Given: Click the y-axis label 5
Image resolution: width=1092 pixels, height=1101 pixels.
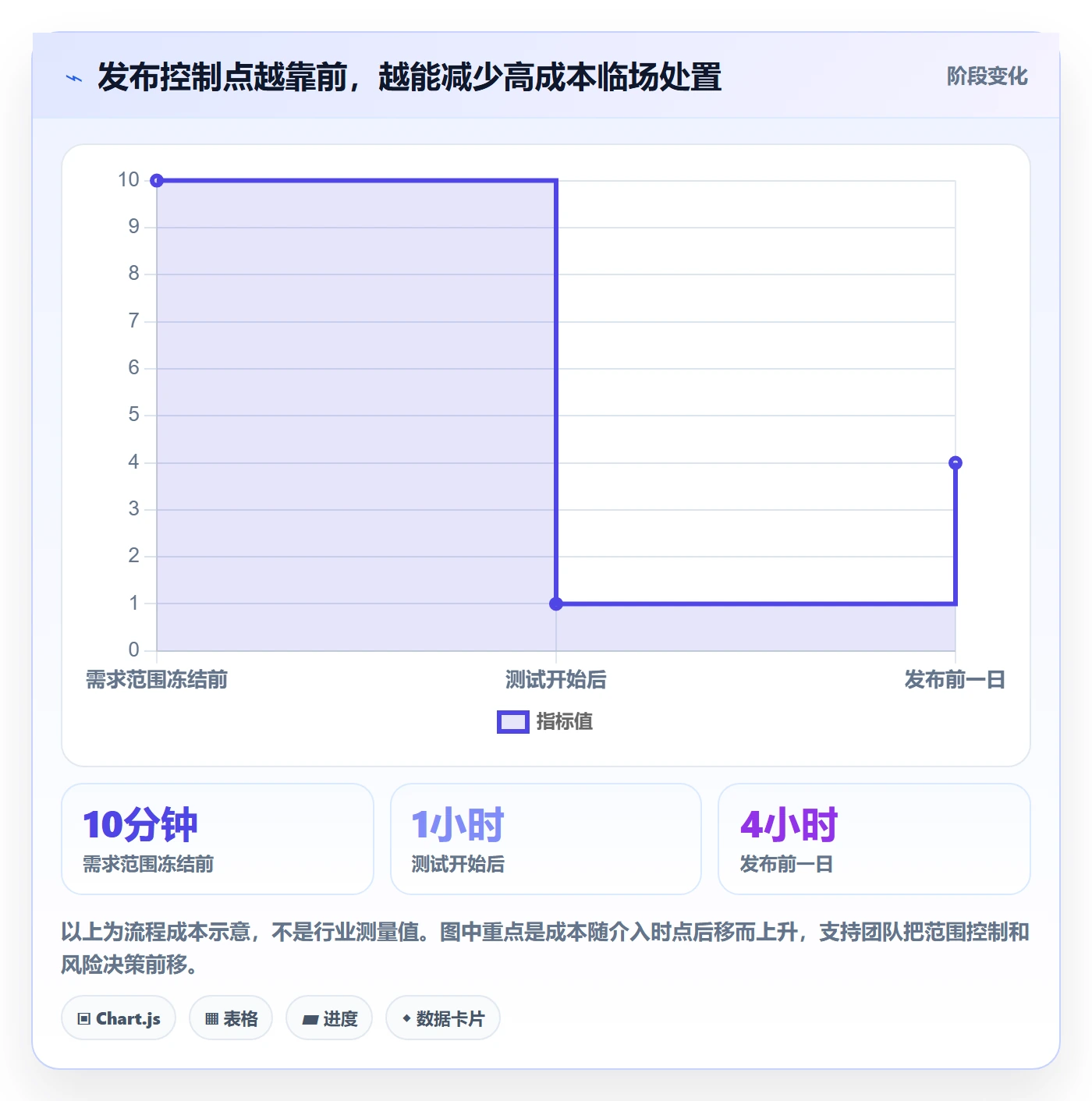Looking at the screenshot, I should [x=134, y=415].
